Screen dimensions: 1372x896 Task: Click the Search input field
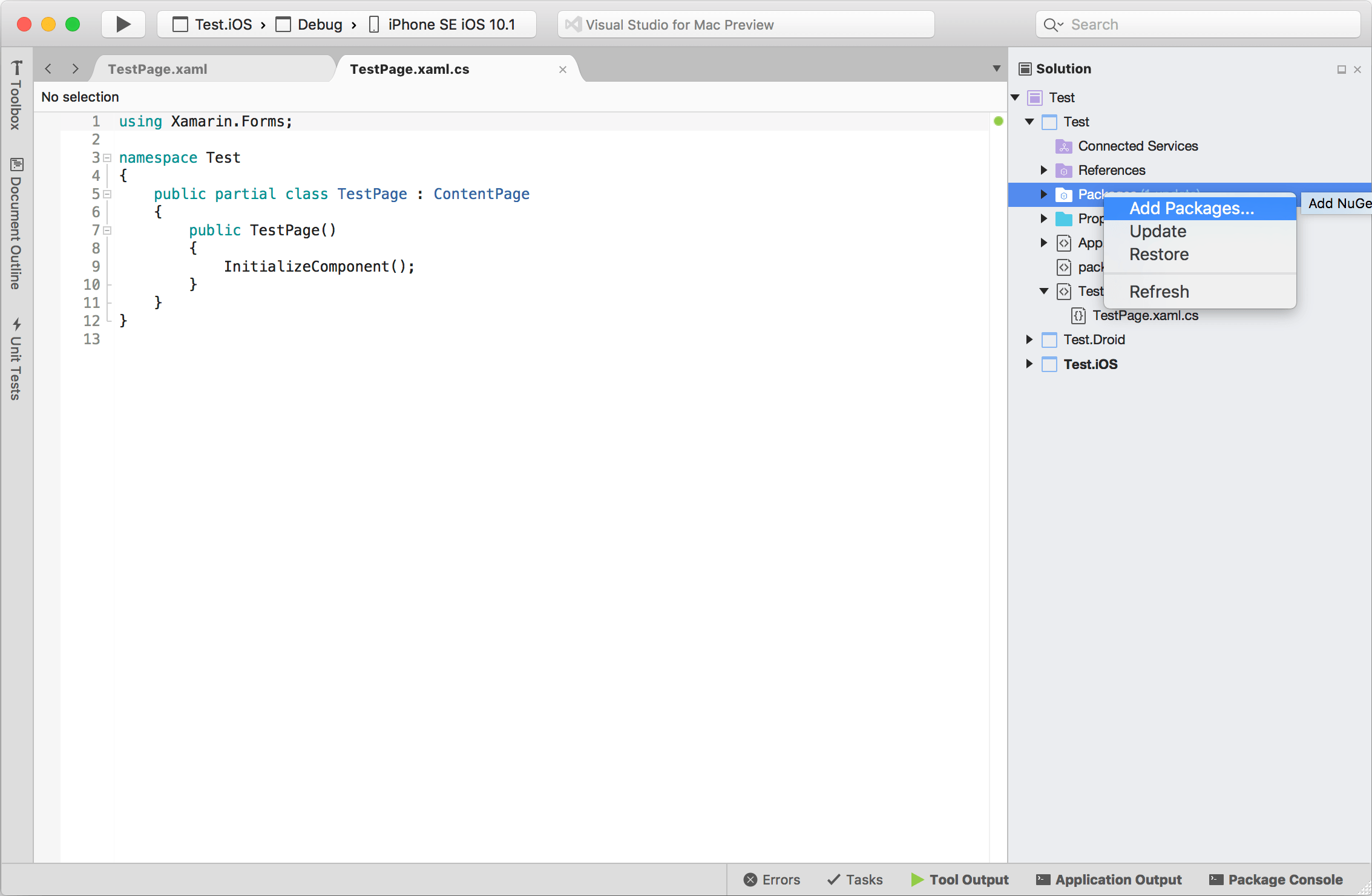pyautogui.click(x=1196, y=24)
